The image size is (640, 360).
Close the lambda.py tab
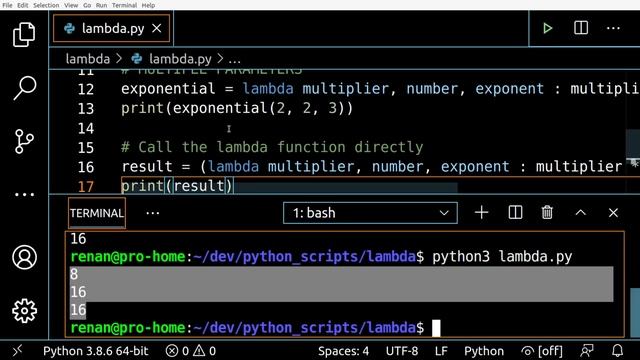(156, 29)
